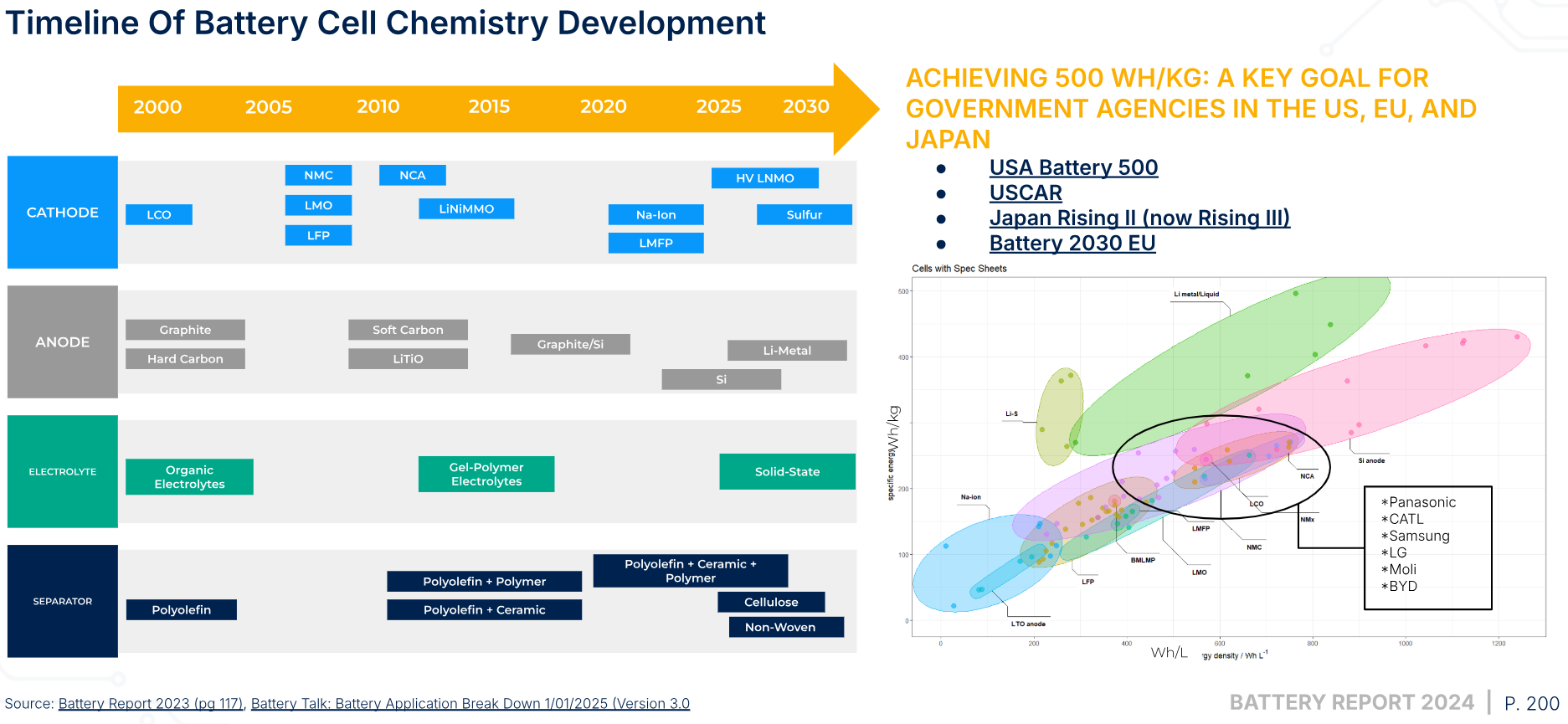
Task: Click the USCAR hyperlink
Action: pos(1026,193)
